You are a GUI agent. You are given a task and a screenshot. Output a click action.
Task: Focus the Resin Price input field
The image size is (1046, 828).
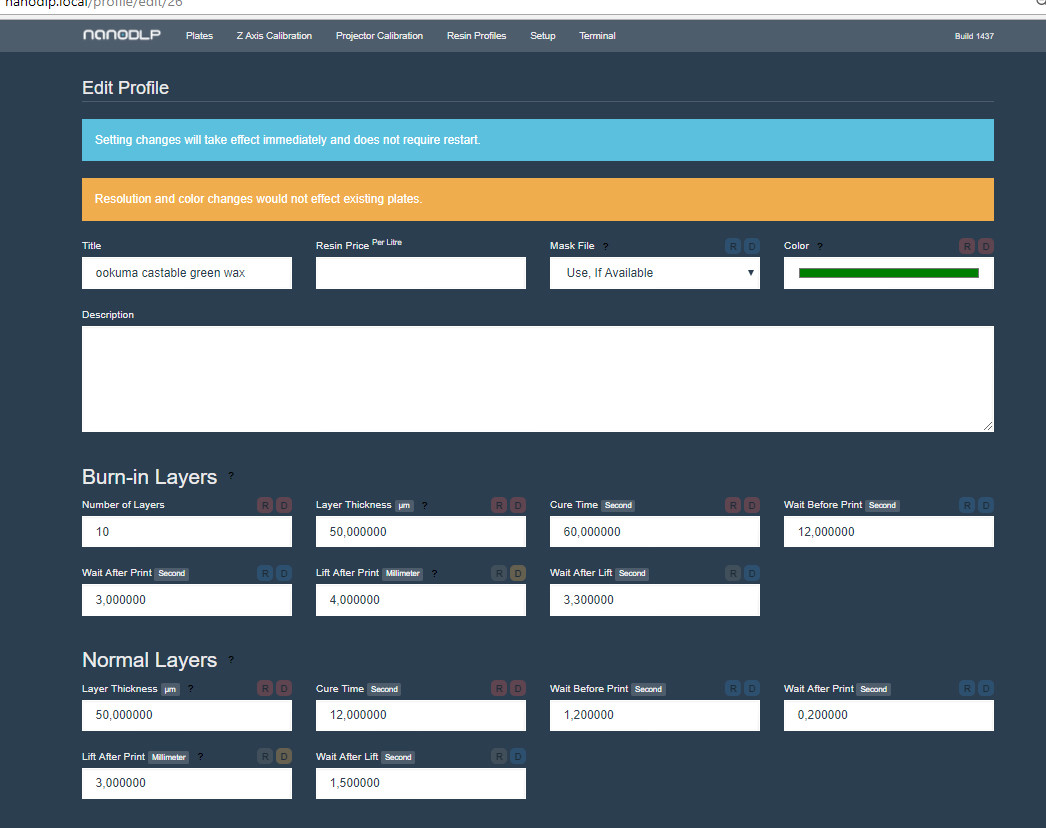[x=420, y=273]
